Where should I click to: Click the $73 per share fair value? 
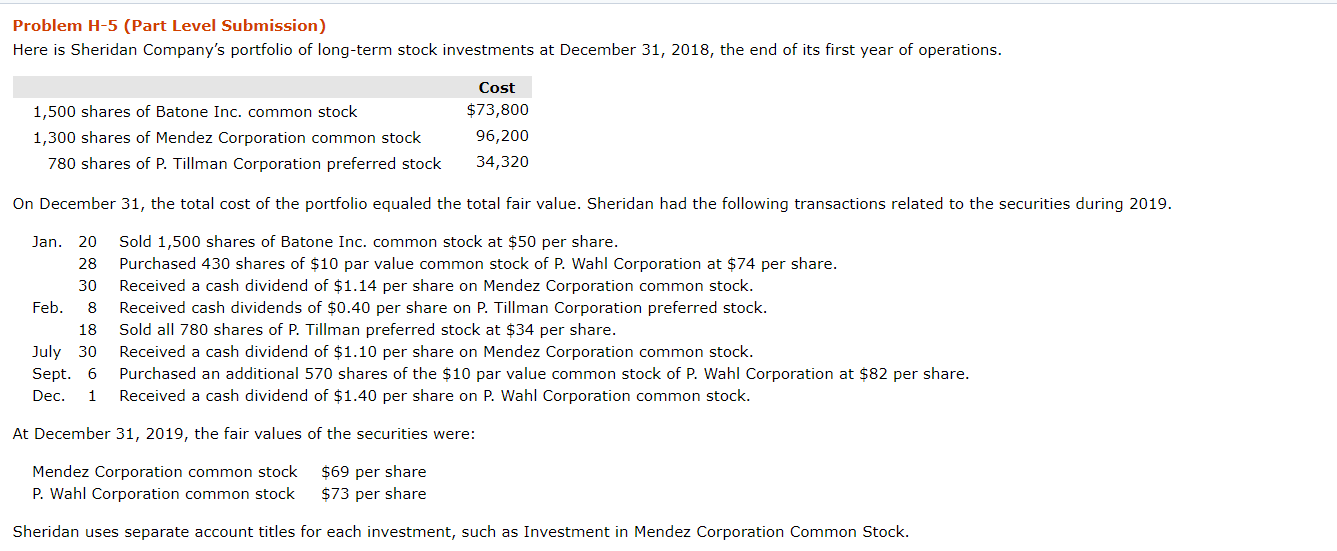(x=373, y=494)
